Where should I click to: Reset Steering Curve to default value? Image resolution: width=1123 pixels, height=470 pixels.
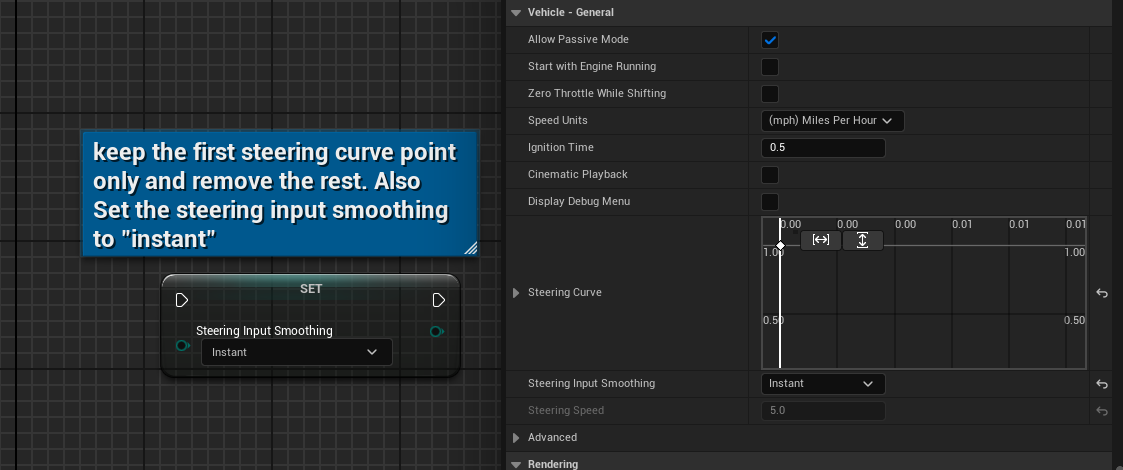click(x=1102, y=293)
